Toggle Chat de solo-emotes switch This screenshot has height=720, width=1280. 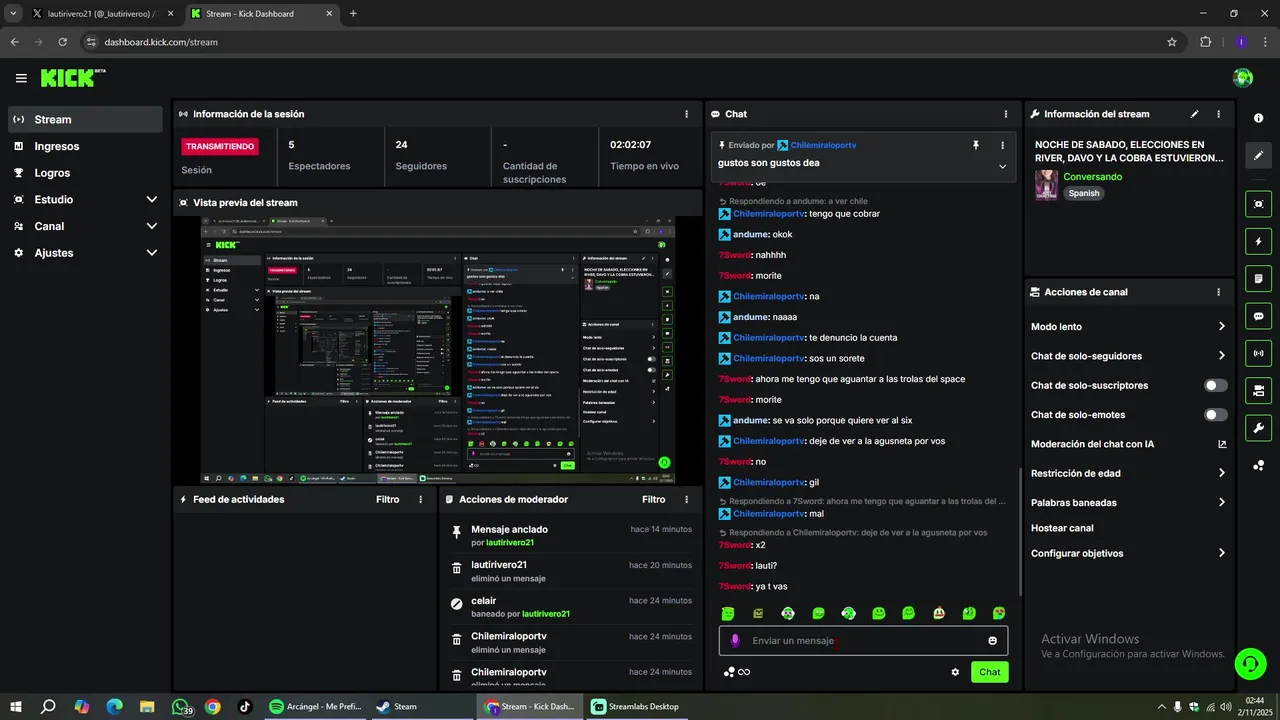point(1216,415)
